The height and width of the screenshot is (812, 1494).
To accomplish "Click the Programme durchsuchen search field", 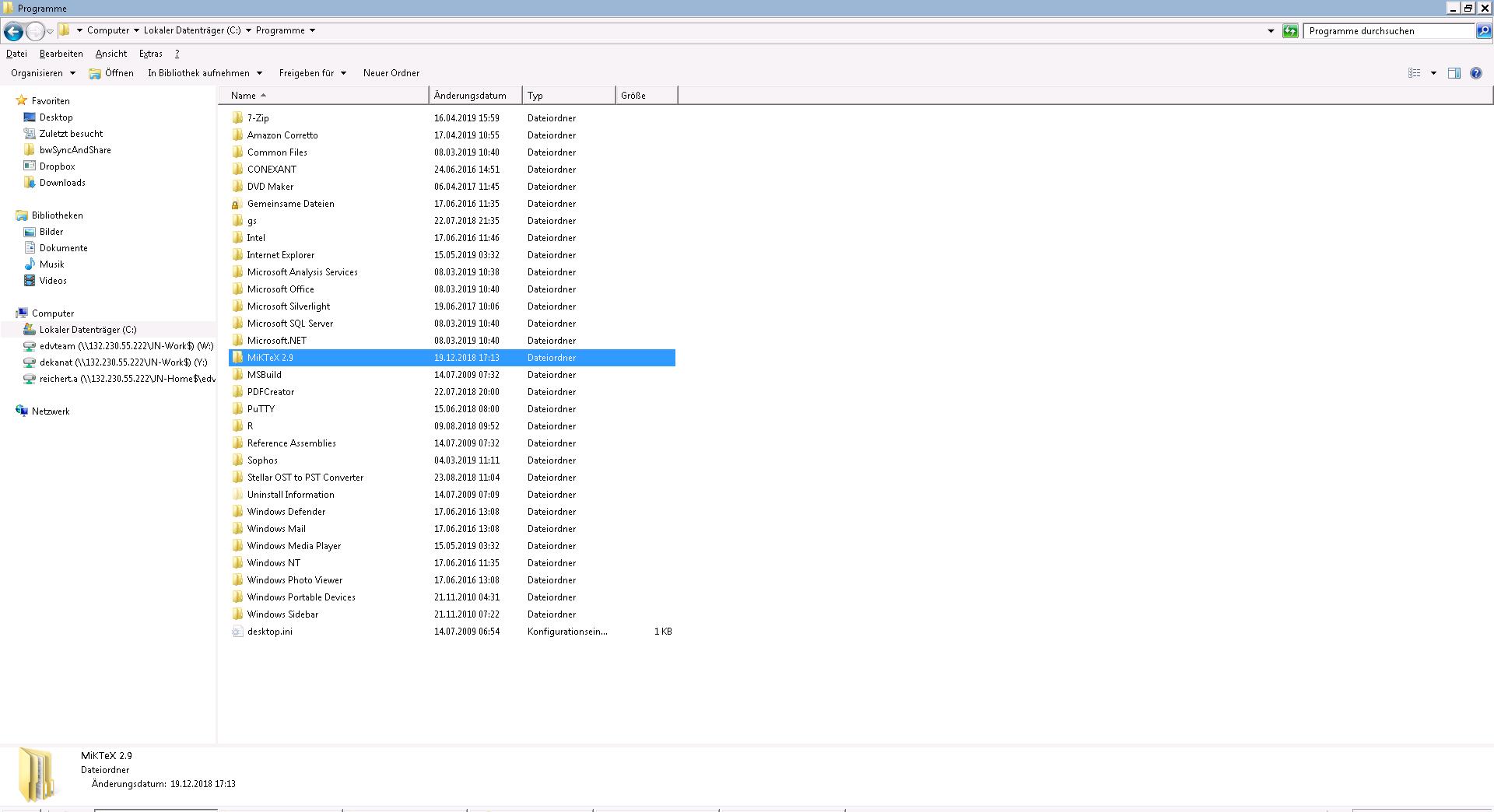I will coord(1389,31).
